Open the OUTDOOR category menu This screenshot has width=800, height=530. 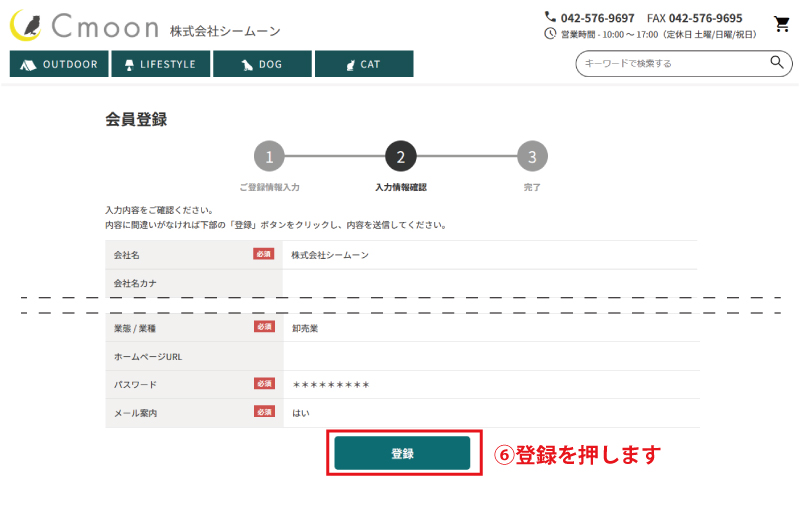tap(59, 64)
